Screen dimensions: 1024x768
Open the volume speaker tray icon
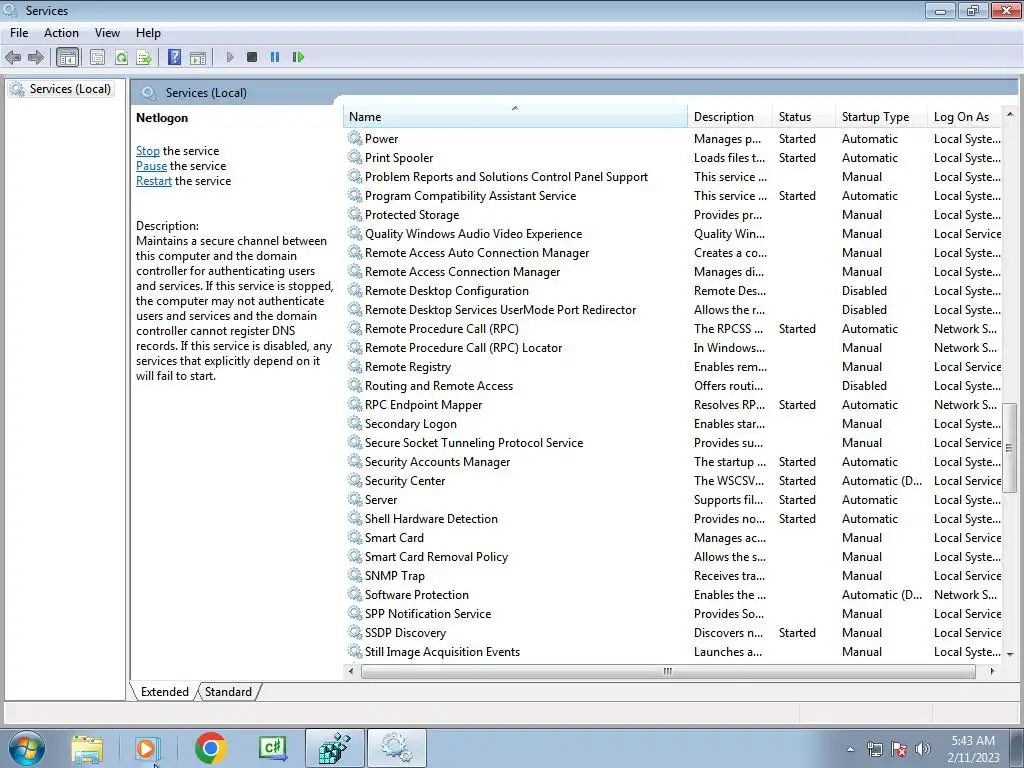point(923,749)
